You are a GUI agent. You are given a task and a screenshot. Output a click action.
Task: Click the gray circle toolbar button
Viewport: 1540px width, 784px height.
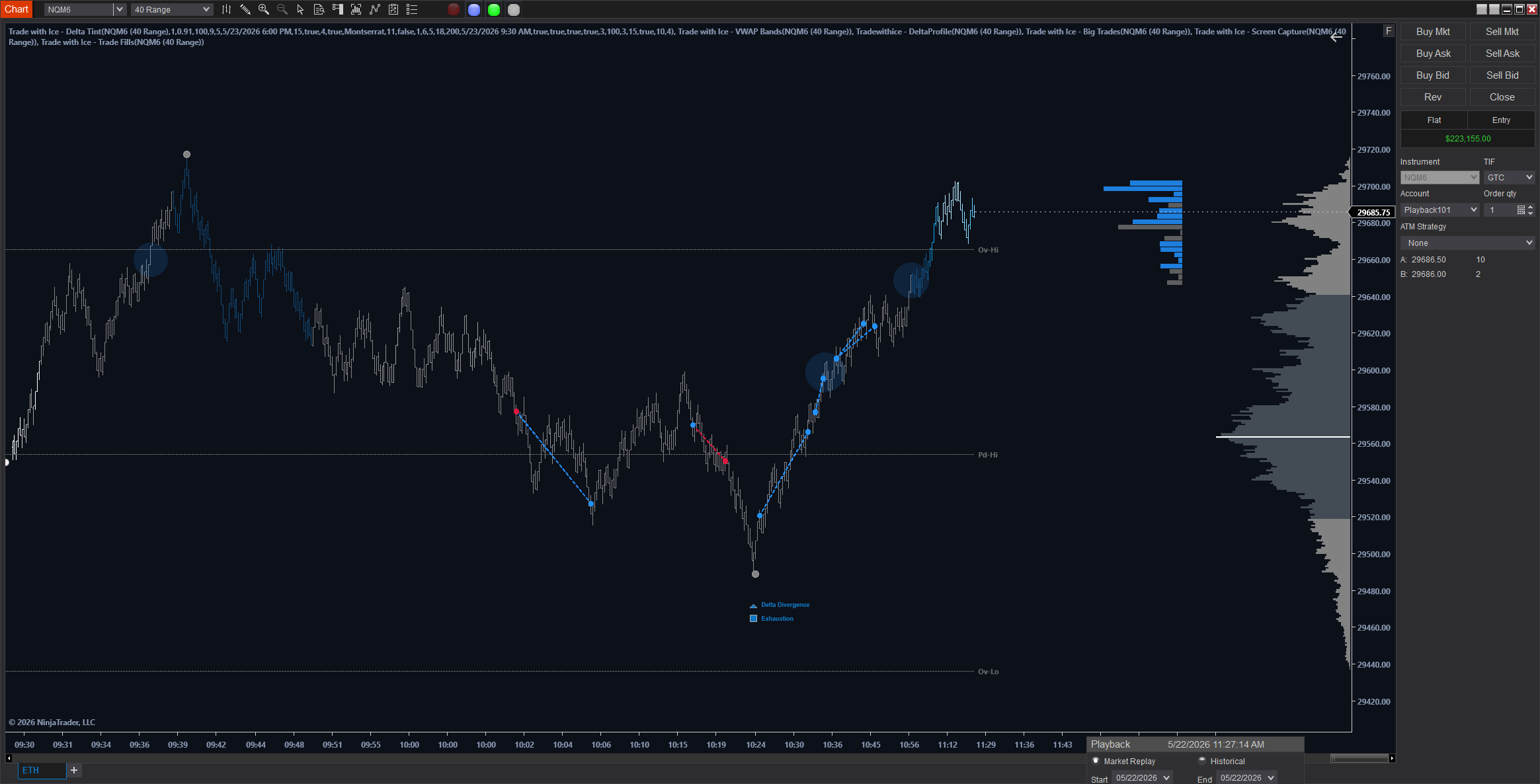(x=513, y=9)
